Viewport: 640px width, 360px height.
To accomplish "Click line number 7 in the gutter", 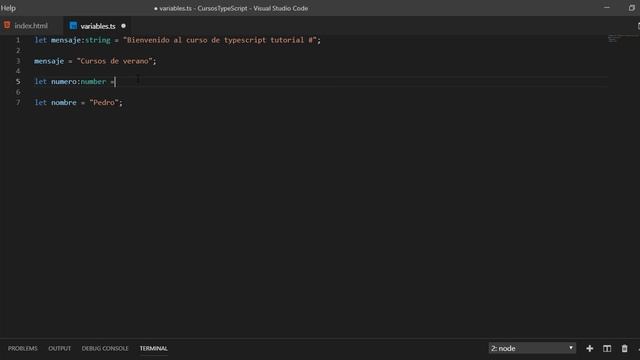I will click(x=18, y=102).
